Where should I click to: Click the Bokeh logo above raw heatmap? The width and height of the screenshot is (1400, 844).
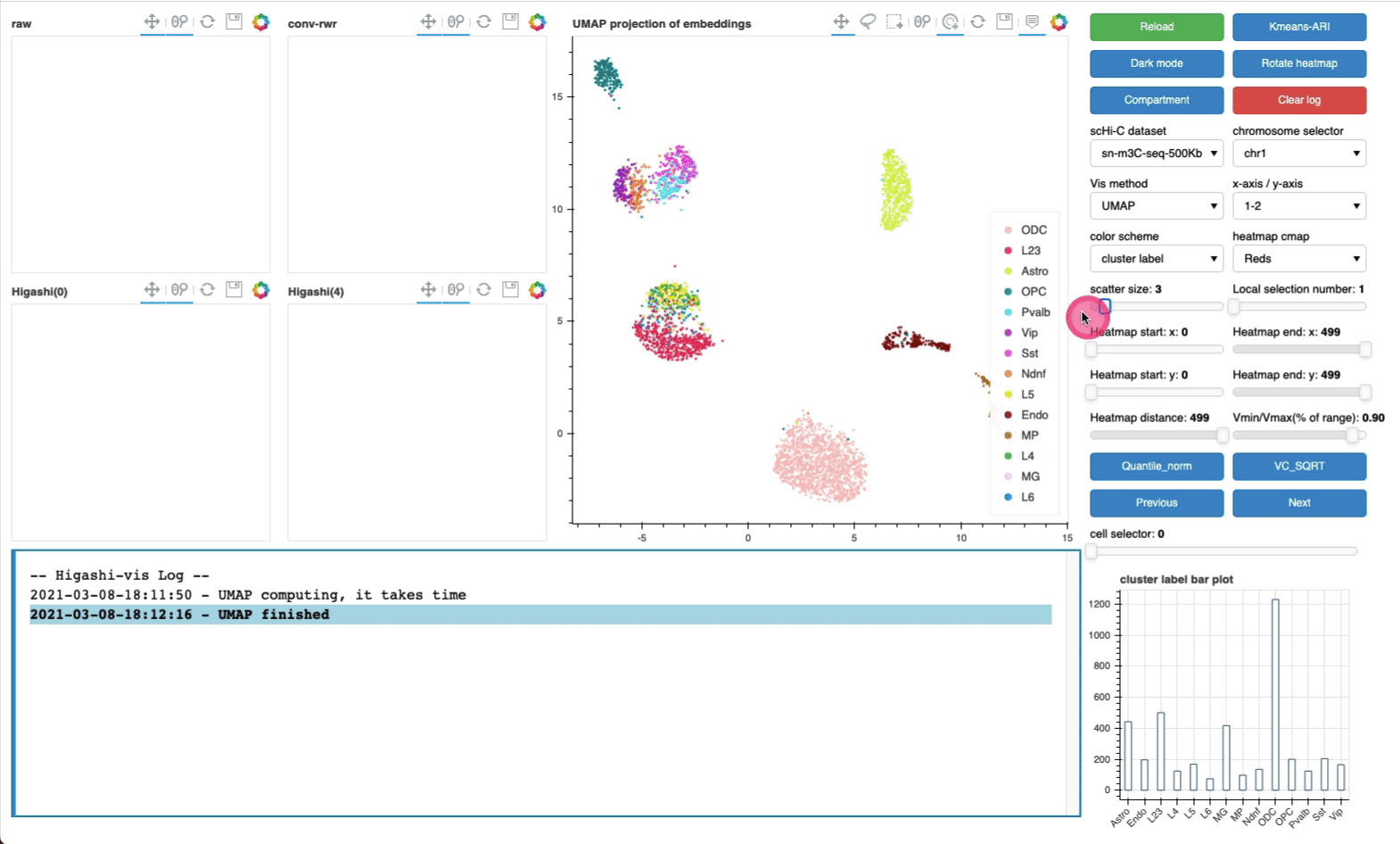point(260,21)
